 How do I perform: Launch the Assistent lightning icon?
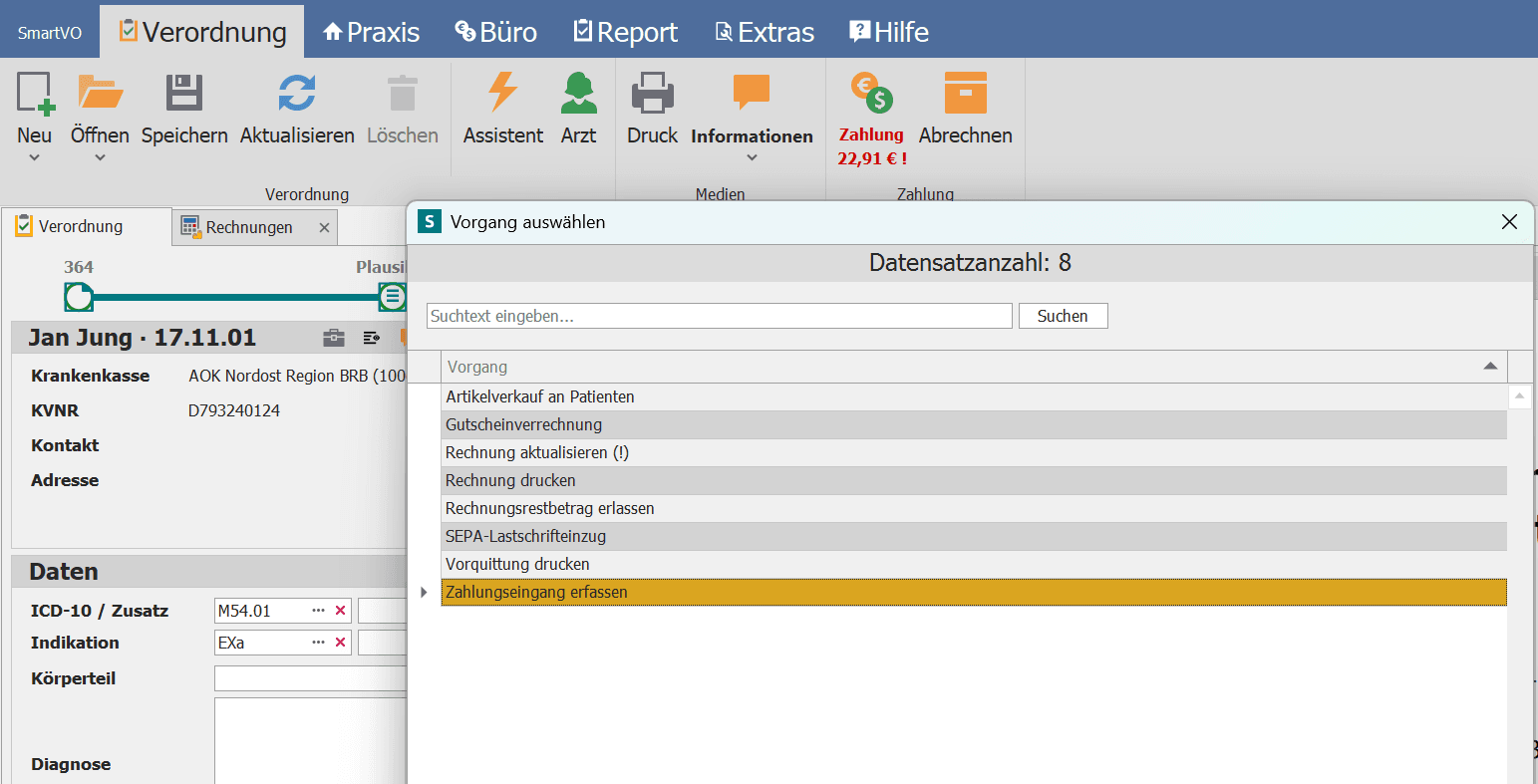(x=502, y=92)
